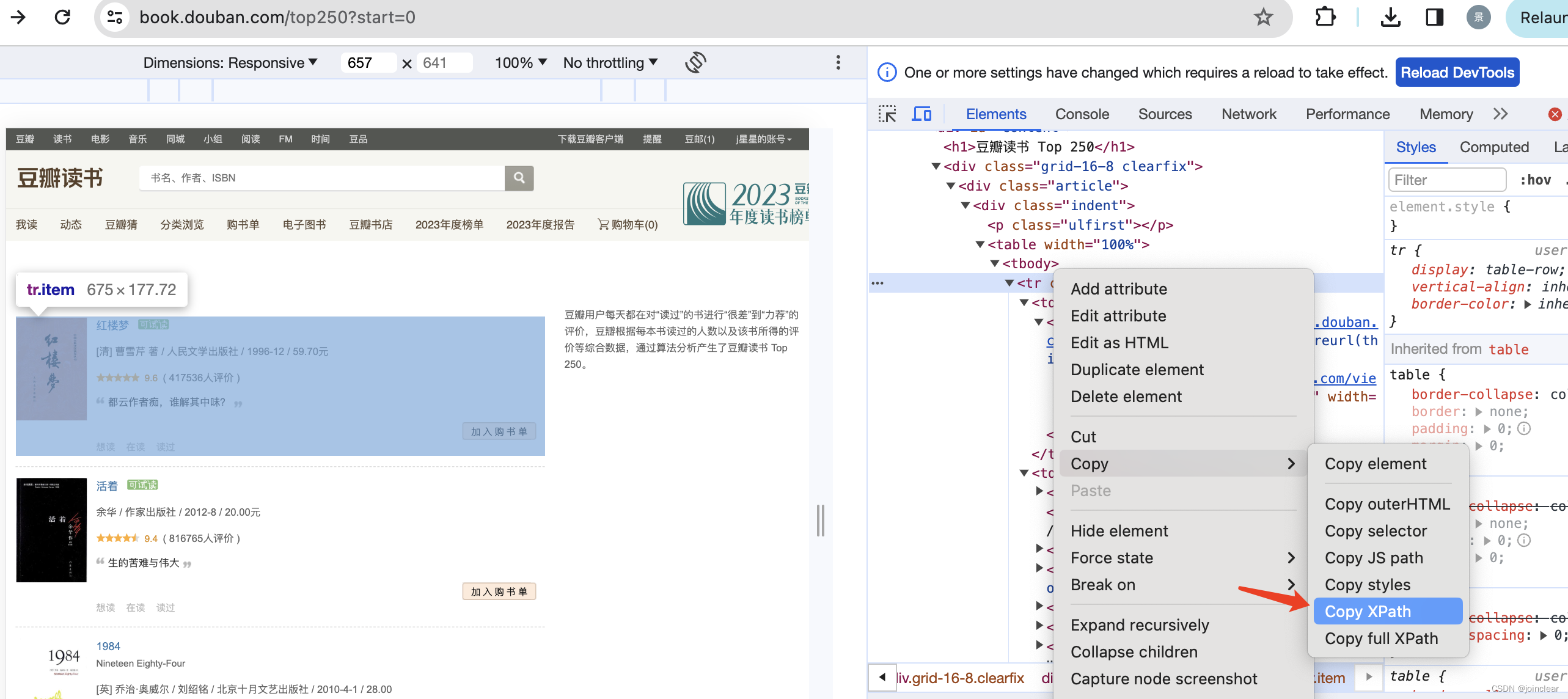Click the Douban search magnifier button
The image size is (1568, 699).
(519, 178)
